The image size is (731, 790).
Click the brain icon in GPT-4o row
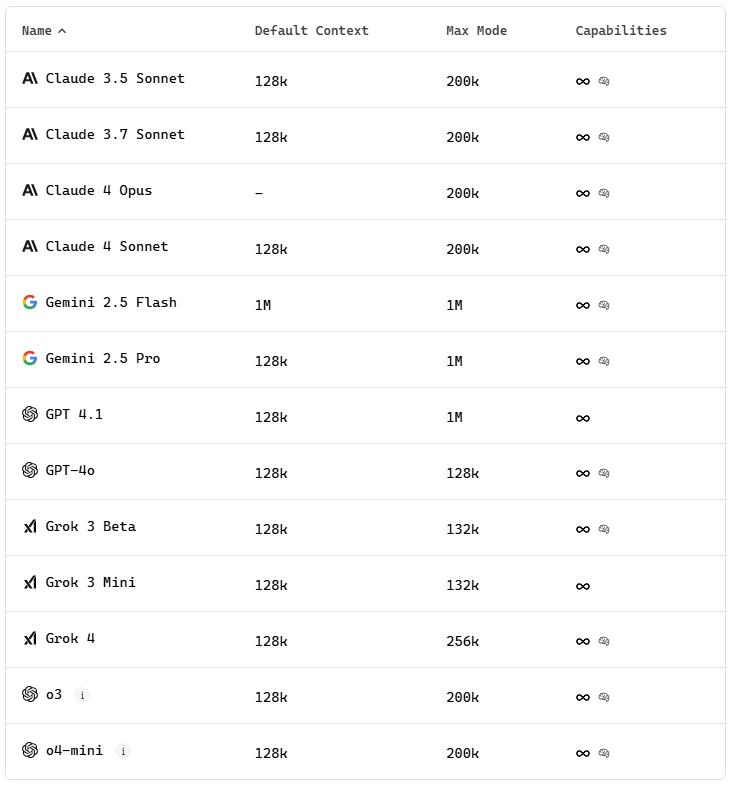604,473
